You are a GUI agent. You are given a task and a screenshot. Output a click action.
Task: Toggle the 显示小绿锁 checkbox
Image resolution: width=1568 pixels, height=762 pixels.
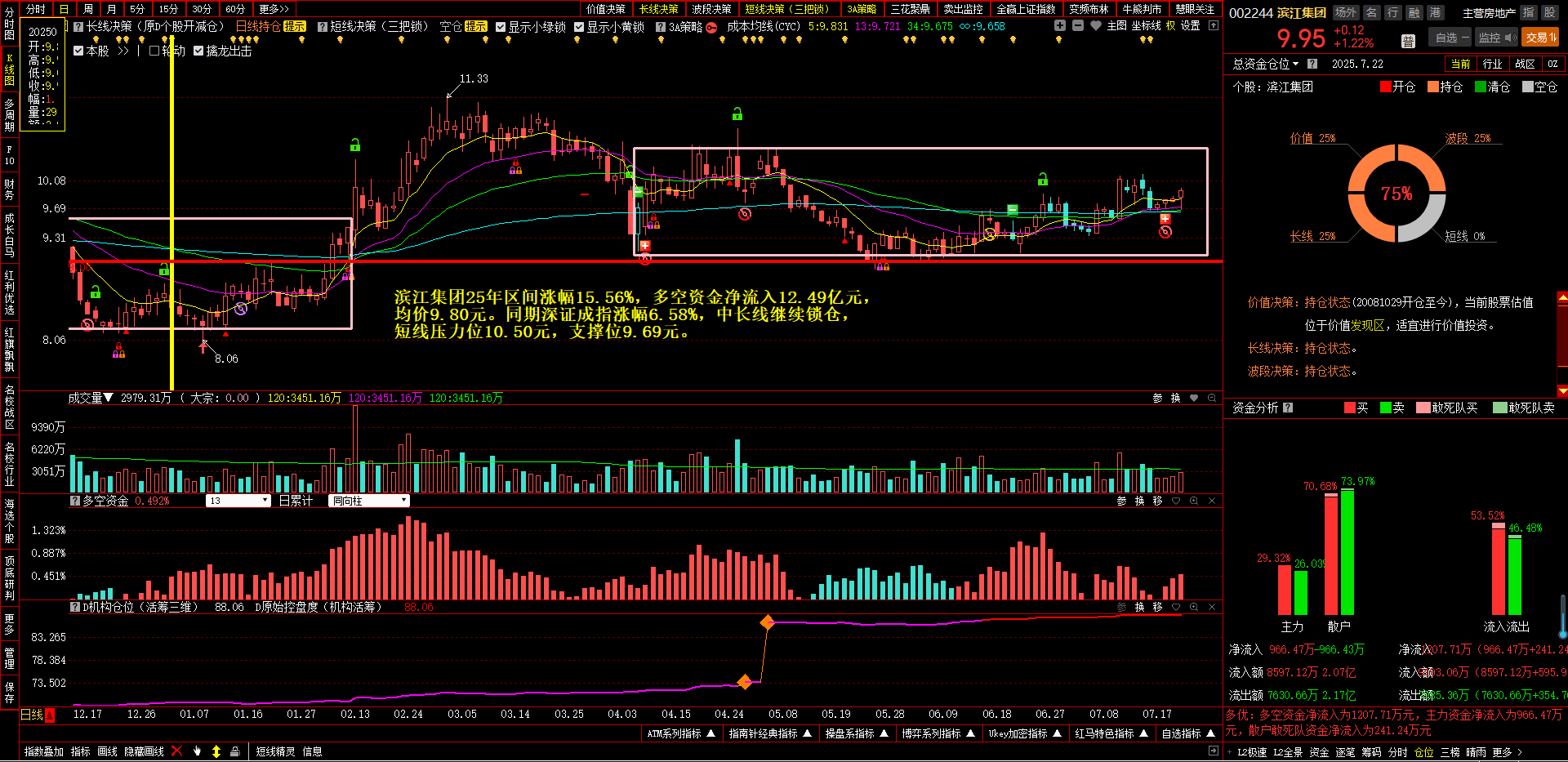point(501,27)
